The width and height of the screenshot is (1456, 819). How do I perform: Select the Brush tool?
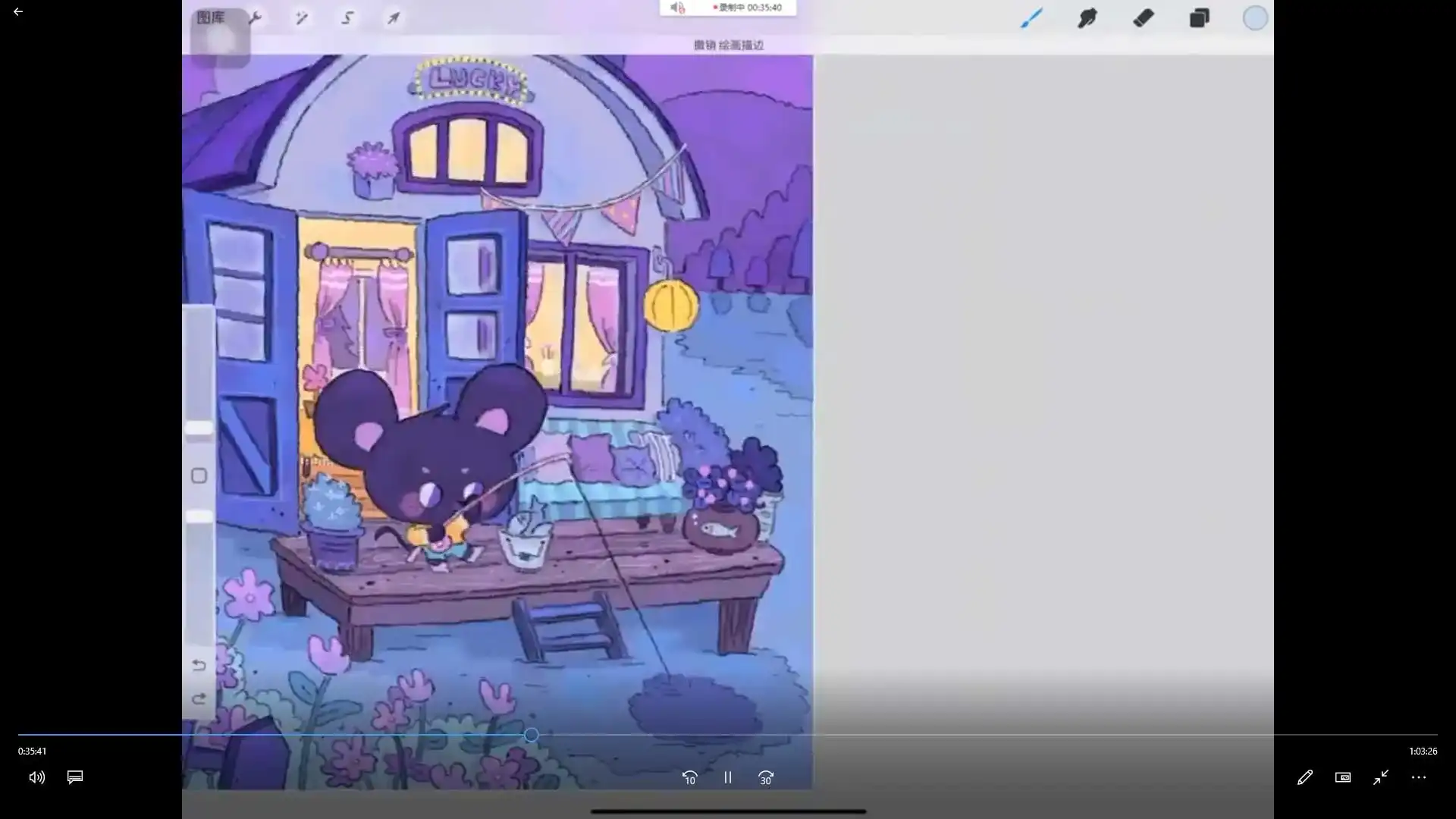[x=1031, y=18]
